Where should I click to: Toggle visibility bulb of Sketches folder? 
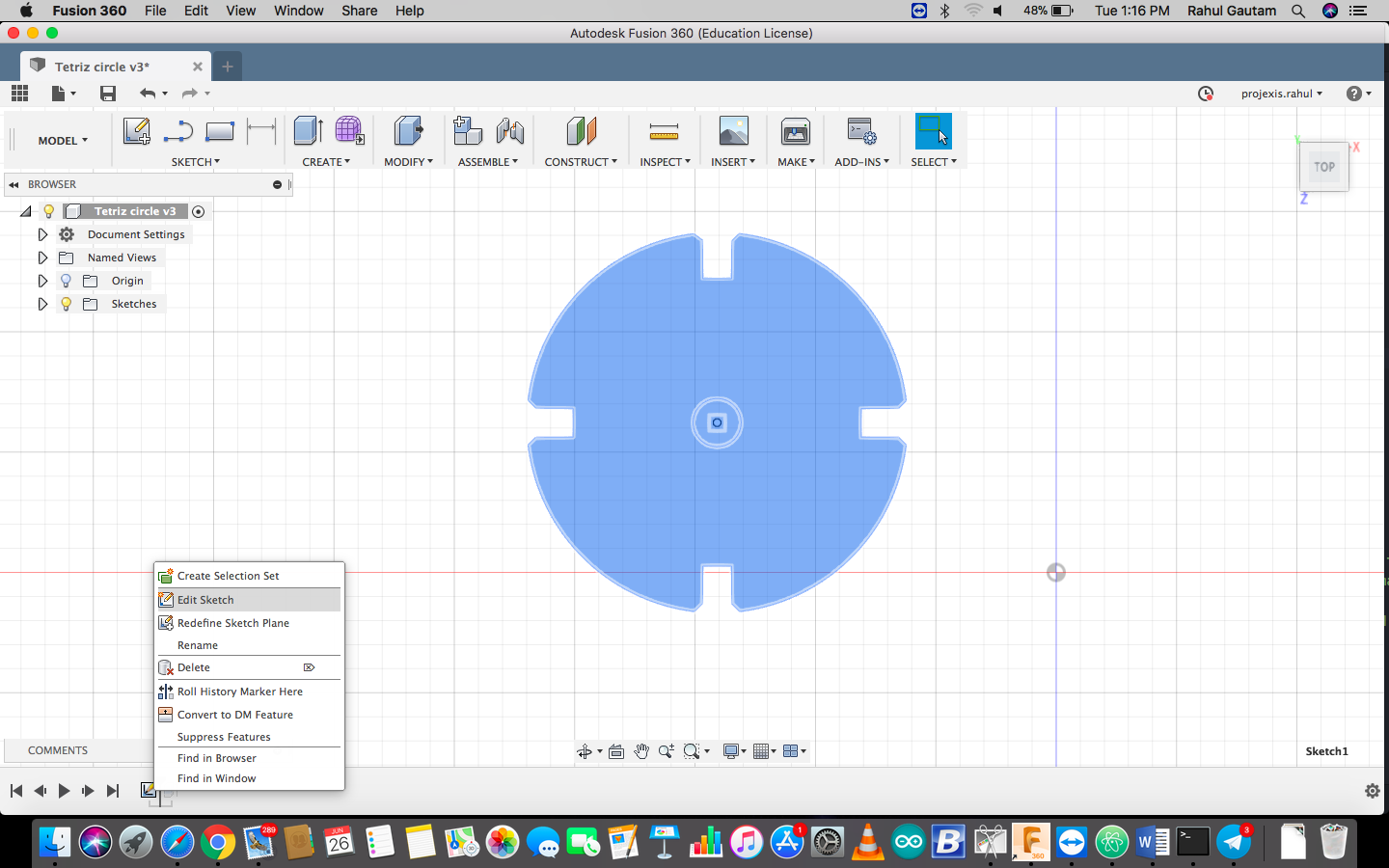tap(66, 304)
